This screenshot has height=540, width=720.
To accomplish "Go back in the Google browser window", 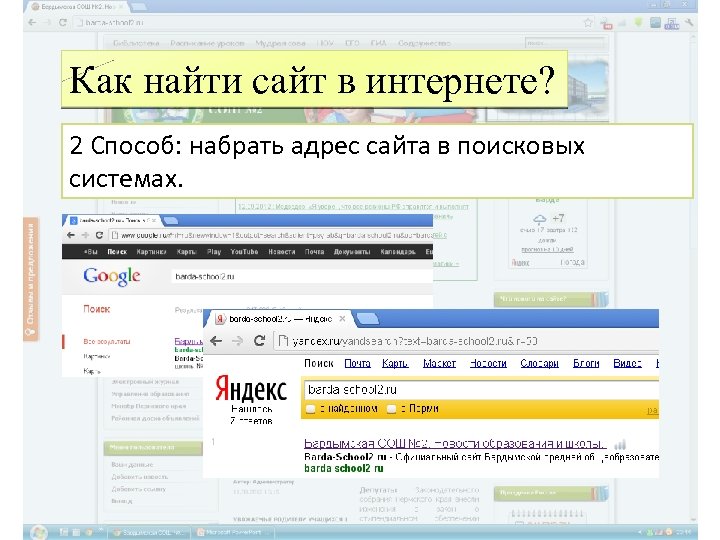I will (x=70, y=235).
